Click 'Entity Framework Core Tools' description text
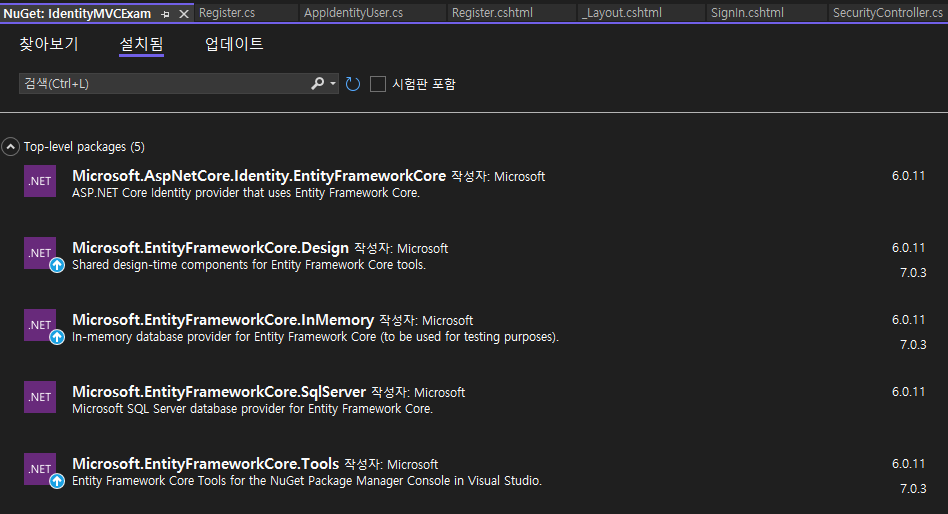The width and height of the screenshot is (948, 514). click(x=307, y=481)
